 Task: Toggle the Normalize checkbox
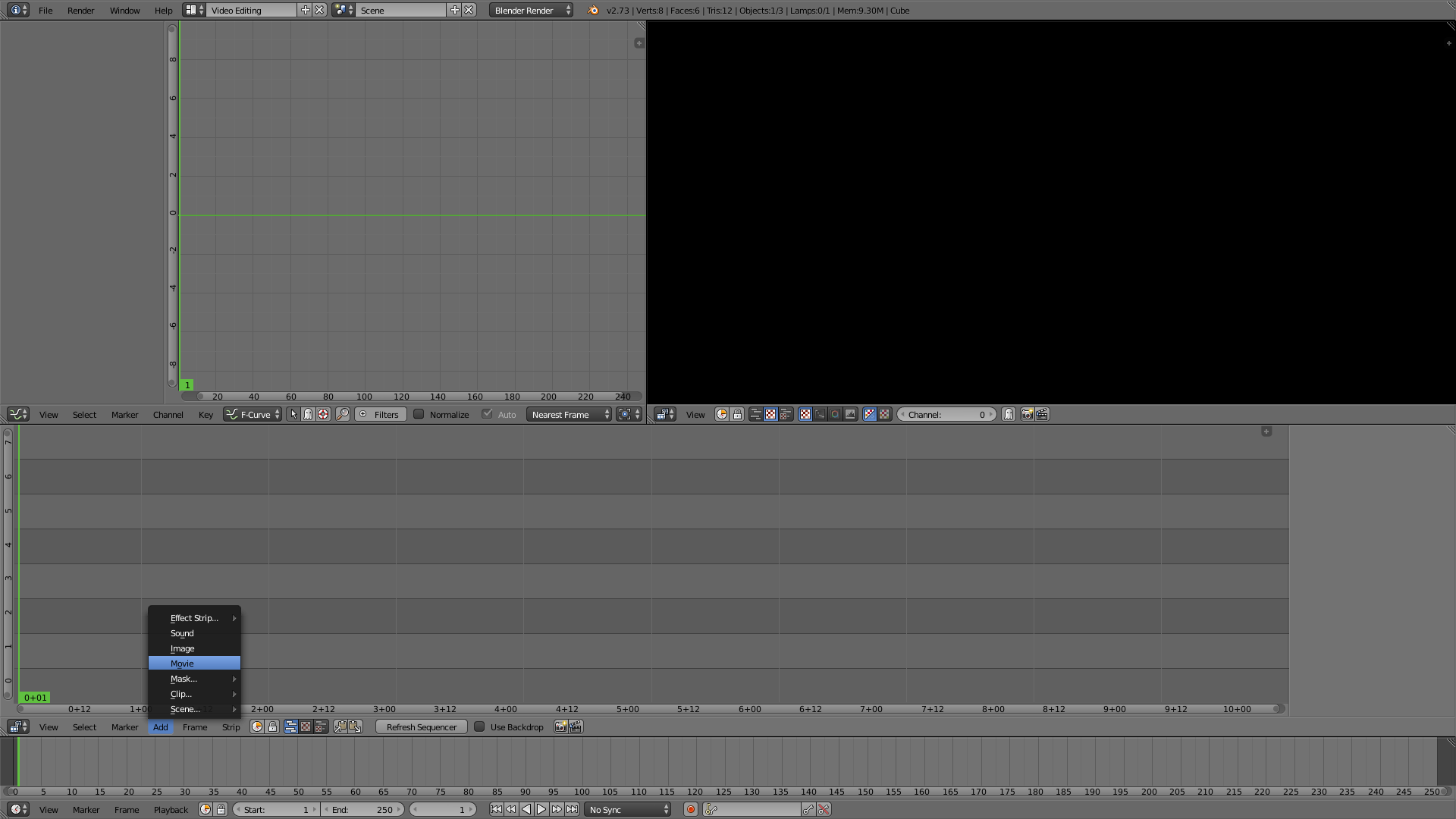click(x=419, y=415)
